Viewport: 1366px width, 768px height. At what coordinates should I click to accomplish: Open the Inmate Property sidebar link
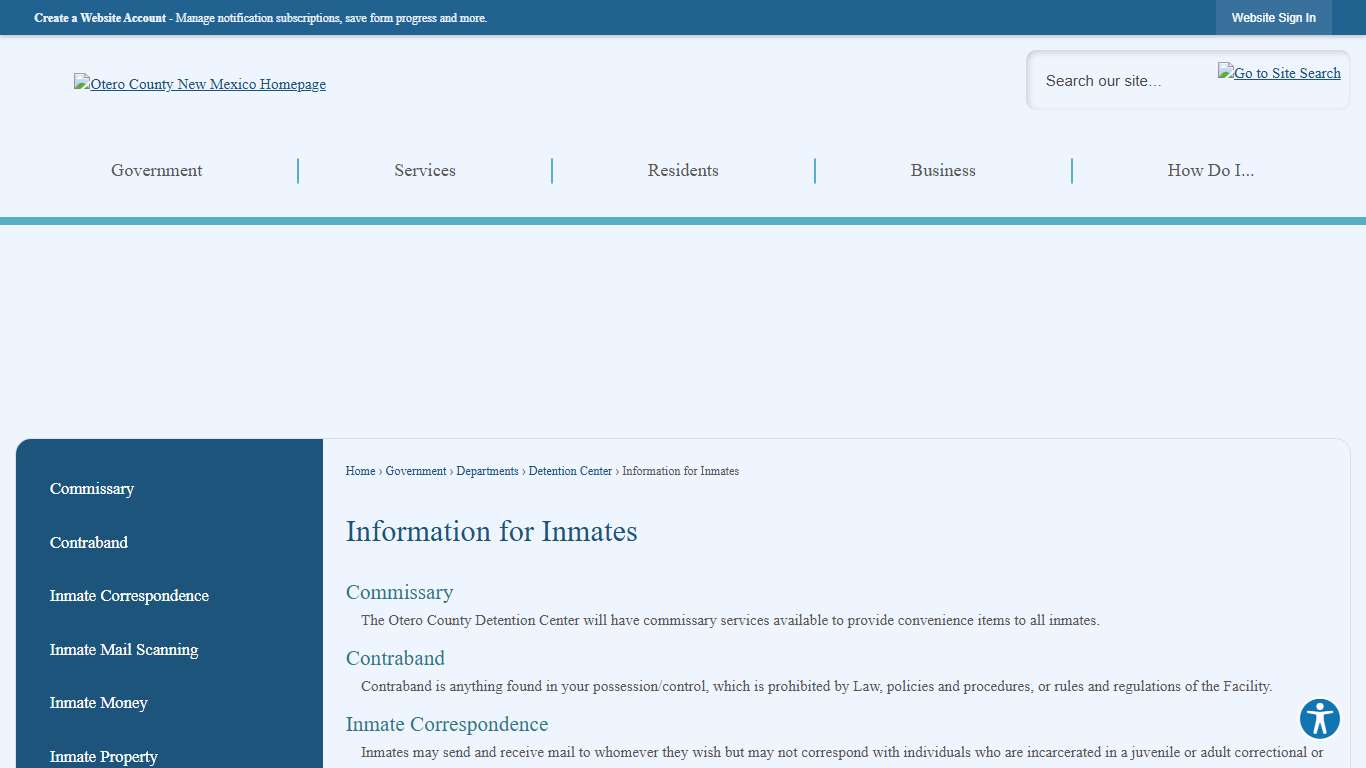(x=104, y=756)
